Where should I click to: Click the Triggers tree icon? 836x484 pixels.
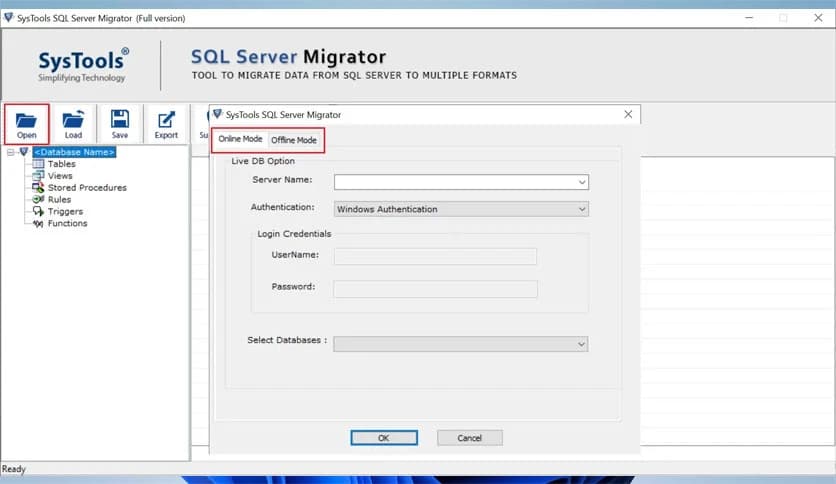[38, 211]
